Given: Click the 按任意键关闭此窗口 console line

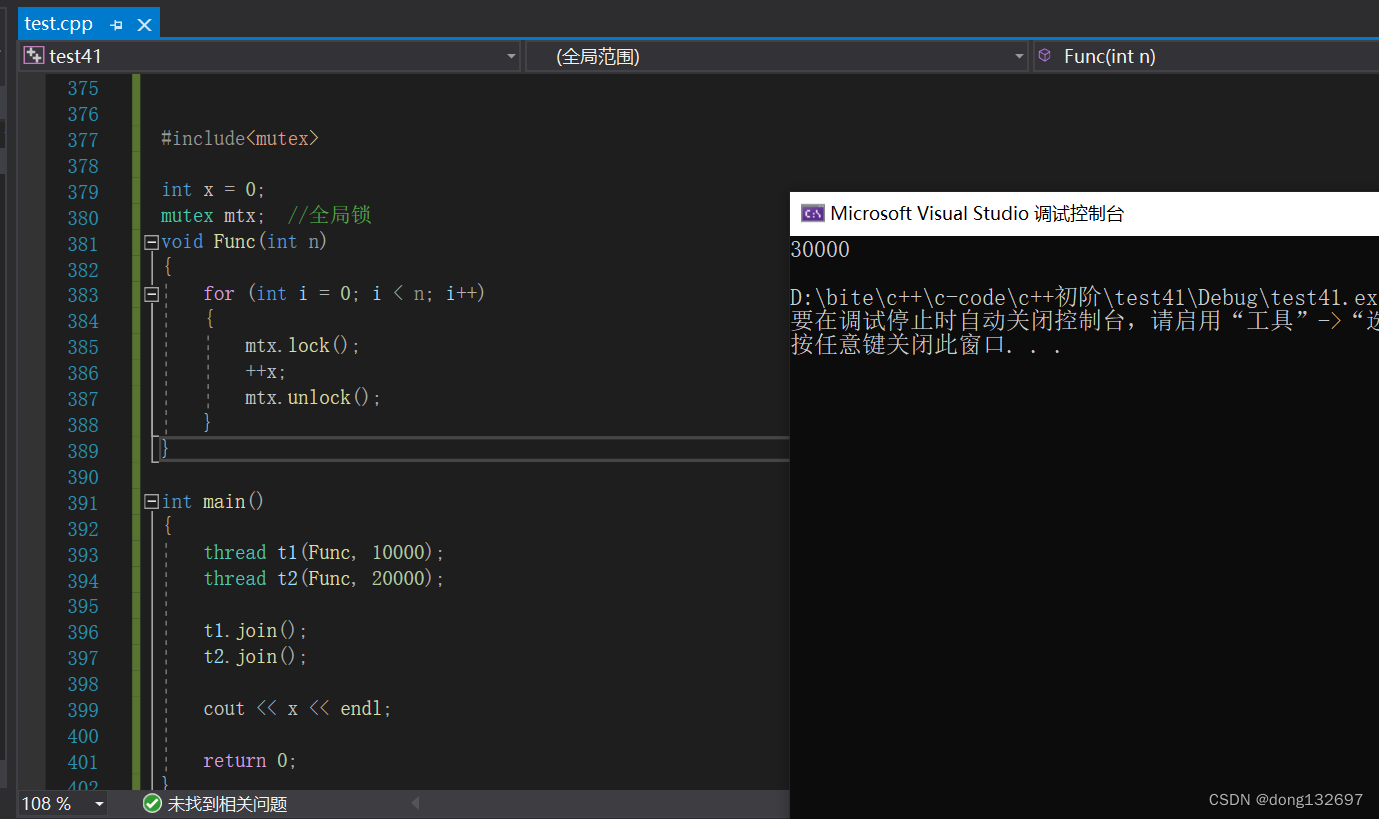Looking at the screenshot, I should 926,346.
